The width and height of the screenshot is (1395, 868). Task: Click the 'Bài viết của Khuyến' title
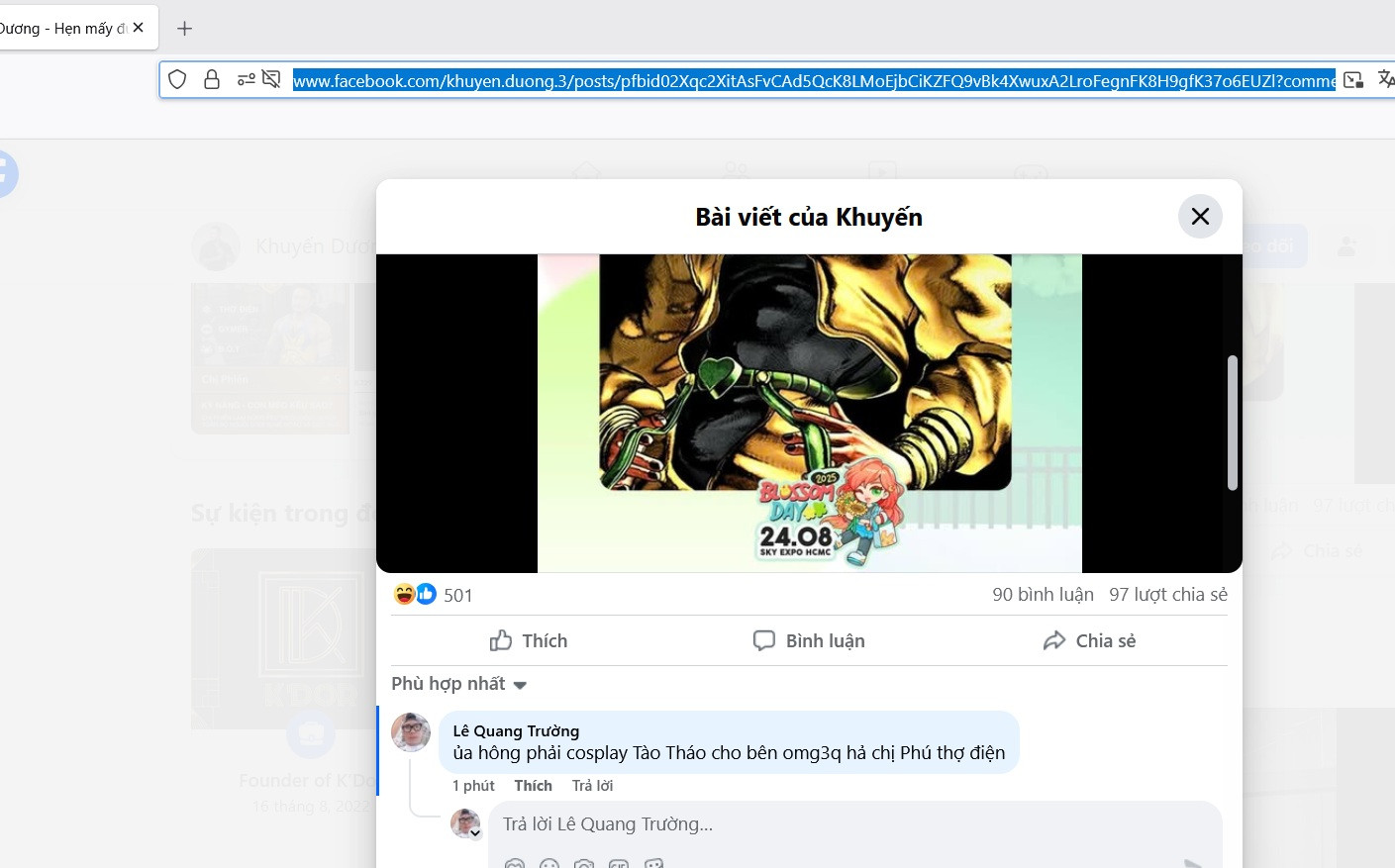pos(809,217)
